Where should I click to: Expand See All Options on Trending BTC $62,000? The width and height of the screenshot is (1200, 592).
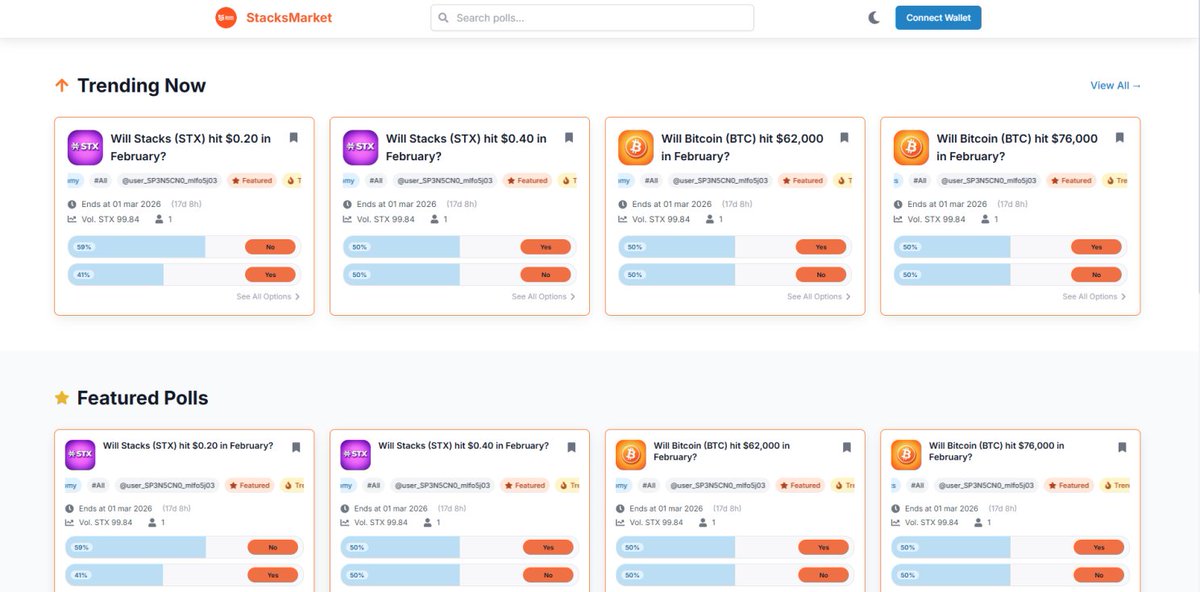click(819, 297)
